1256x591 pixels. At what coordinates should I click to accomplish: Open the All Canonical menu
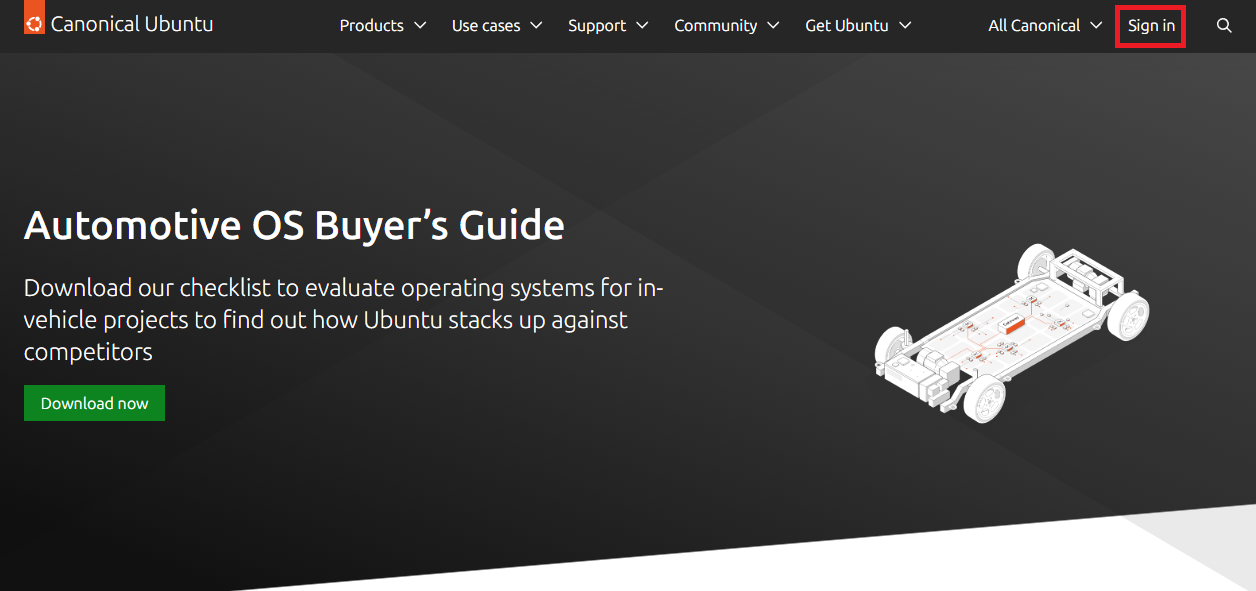1045,26
